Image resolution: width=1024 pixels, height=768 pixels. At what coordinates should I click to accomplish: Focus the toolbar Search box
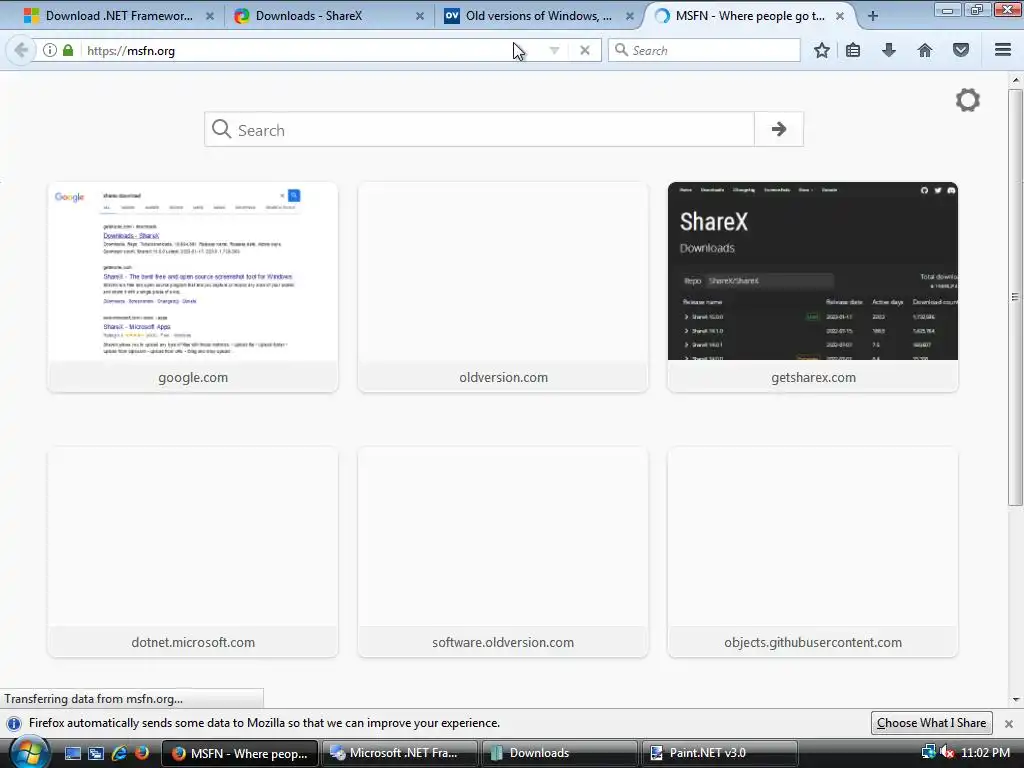[704, 50]
